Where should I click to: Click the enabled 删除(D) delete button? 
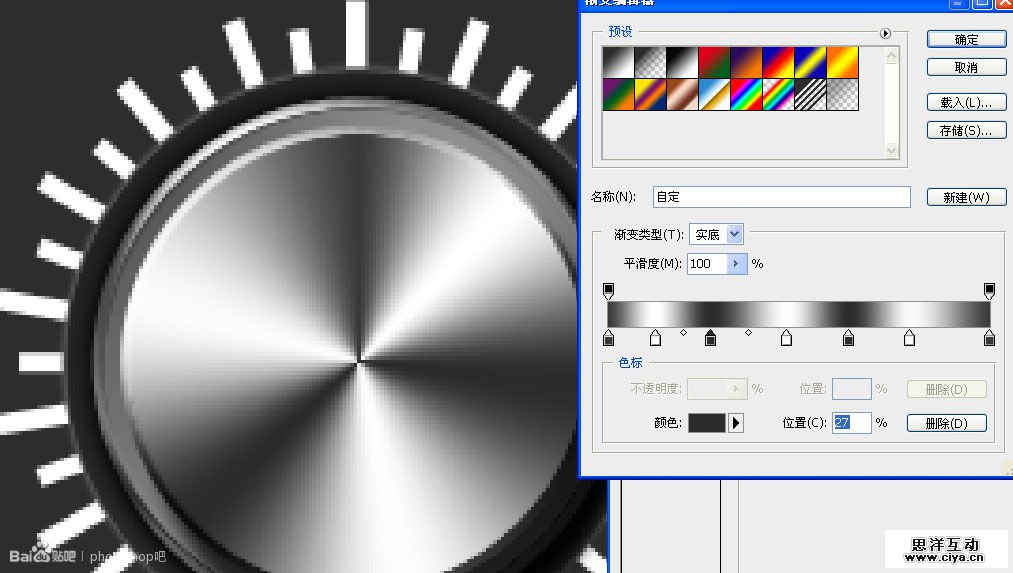(946, 423)
